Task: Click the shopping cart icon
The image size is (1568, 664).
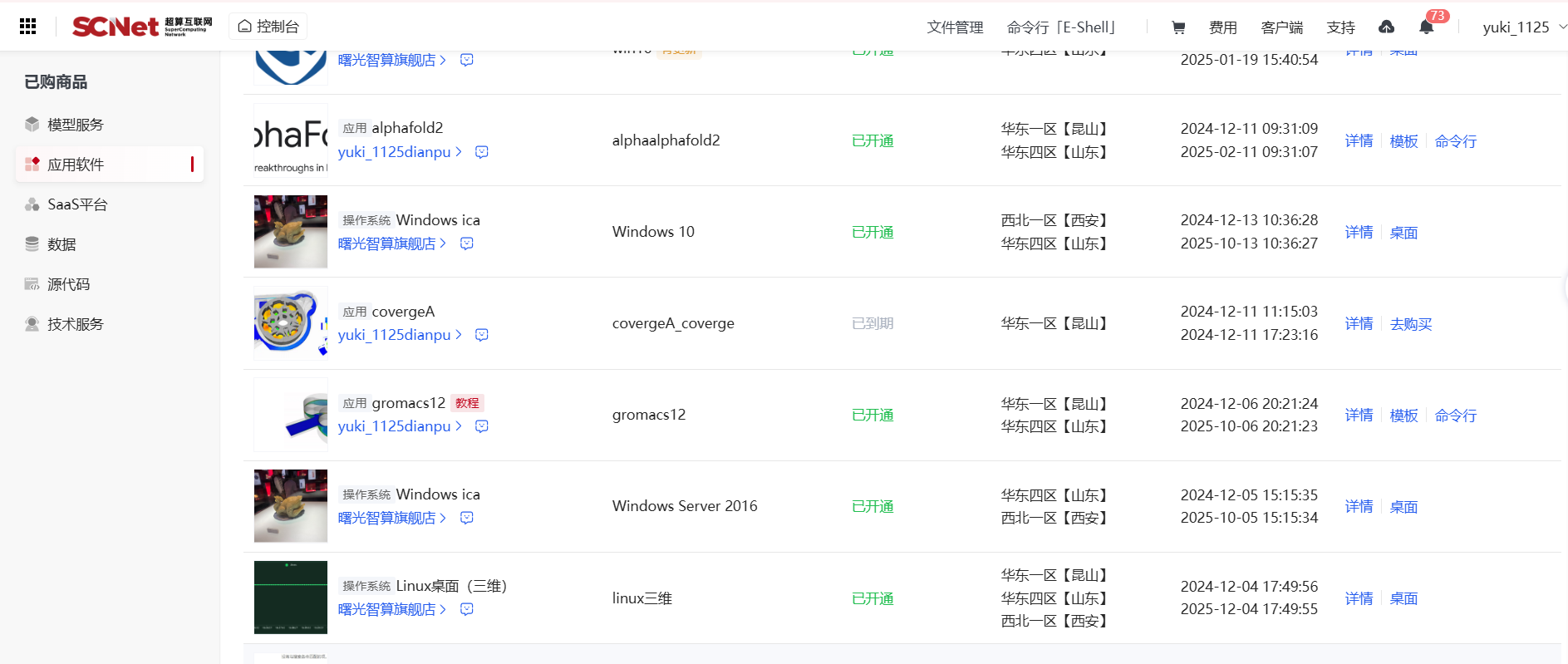Action: pos(1178,27)
